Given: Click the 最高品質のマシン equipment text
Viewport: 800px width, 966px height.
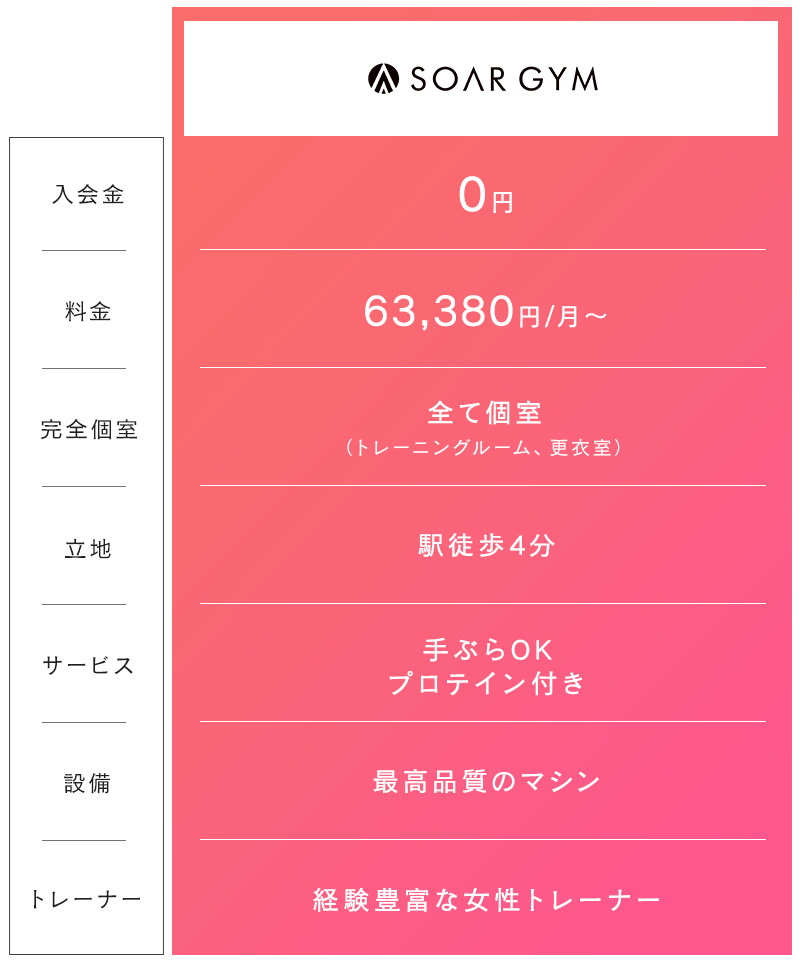Looking at the screenshot, I should point(487,781).
